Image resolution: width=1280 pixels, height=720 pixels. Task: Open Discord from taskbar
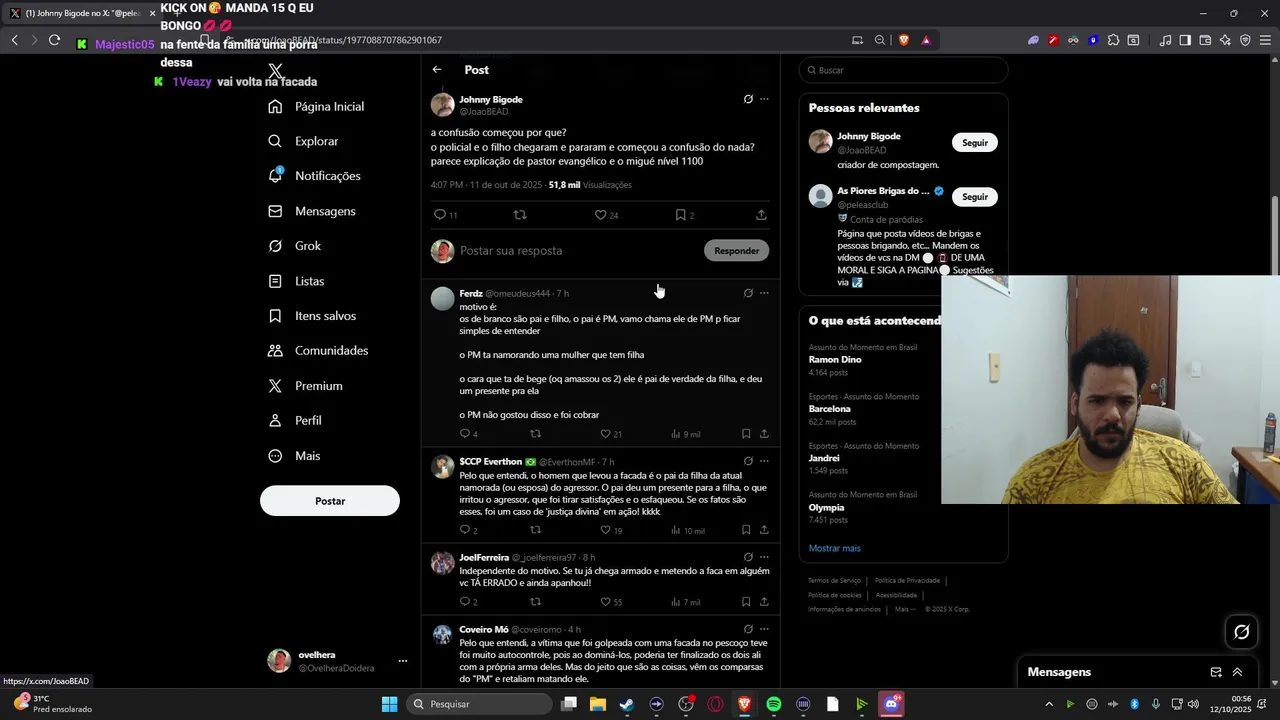click(891, 704)
